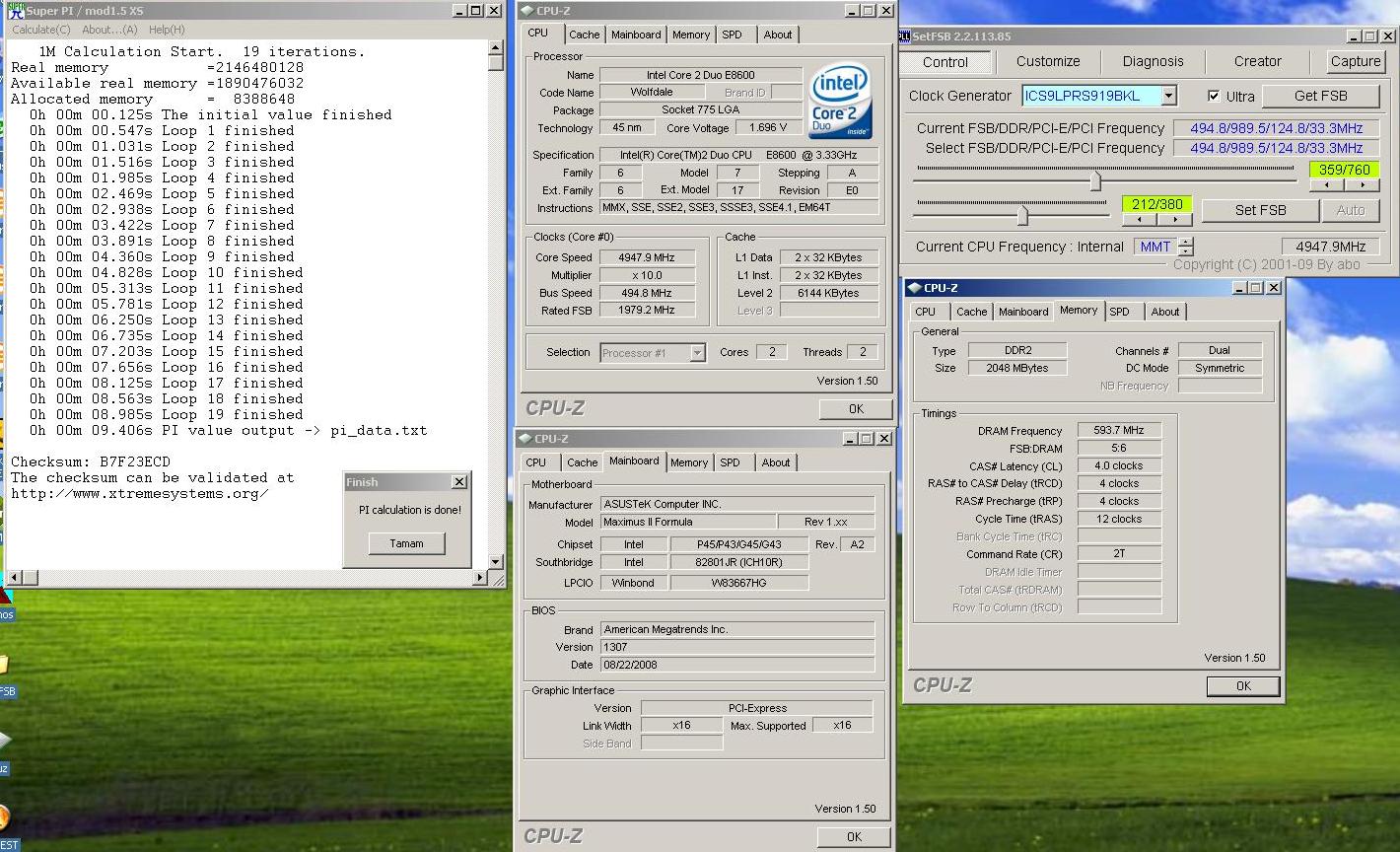Click the Get FSB button
The height and width of the screenshot is (852, 1400).
pos(1320,96)
